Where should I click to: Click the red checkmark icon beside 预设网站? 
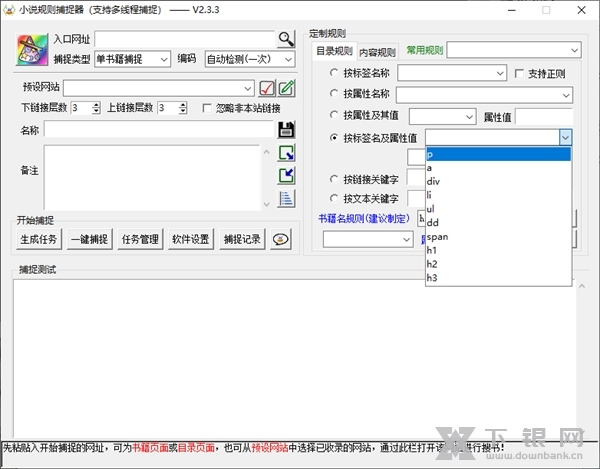coord(267,87)
